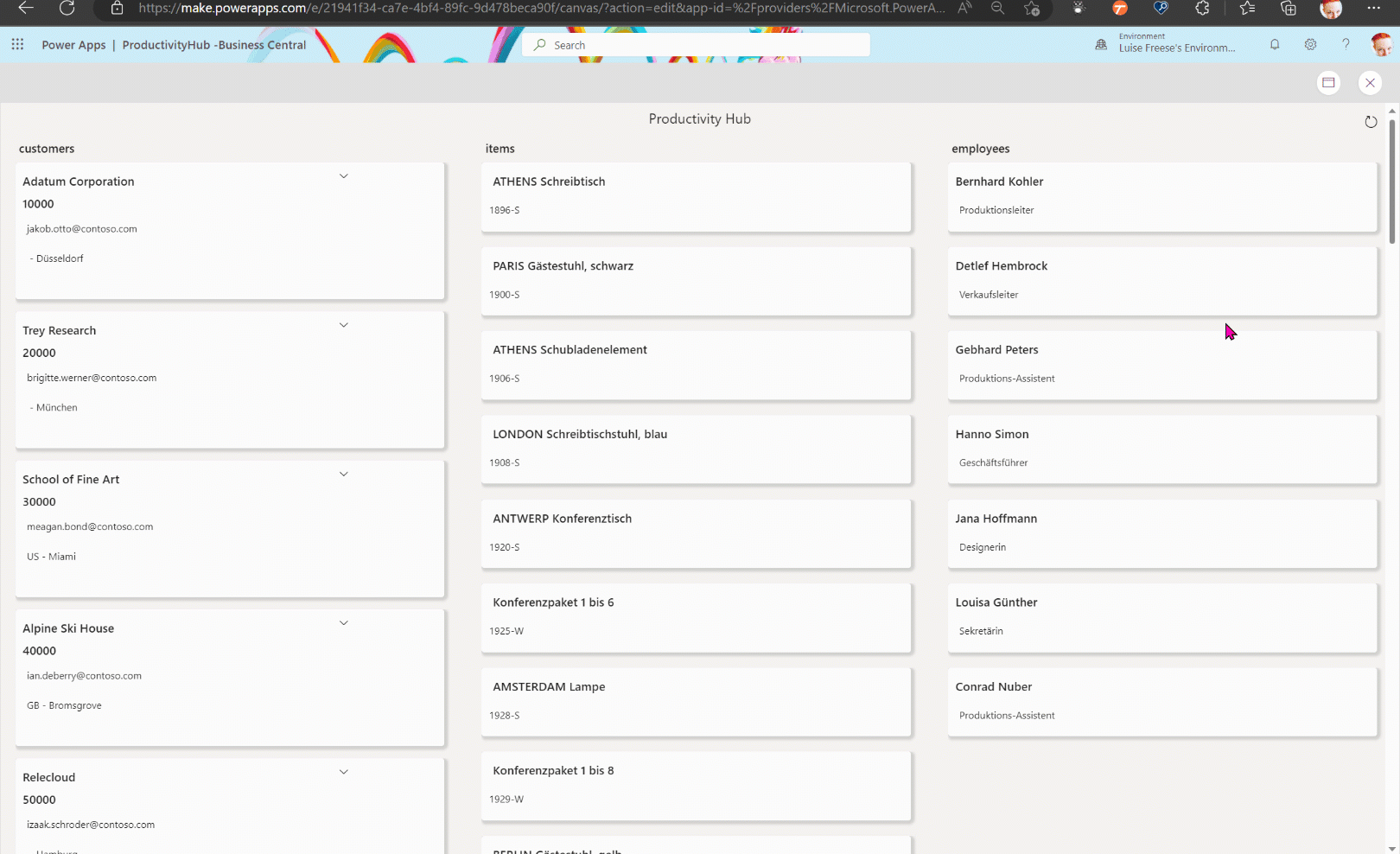Image resolution: width=1400 pixels, height=854 pixels.
Task: Select the LONDON Schreibtischstuhl, blau item
Action: (697, 449)
